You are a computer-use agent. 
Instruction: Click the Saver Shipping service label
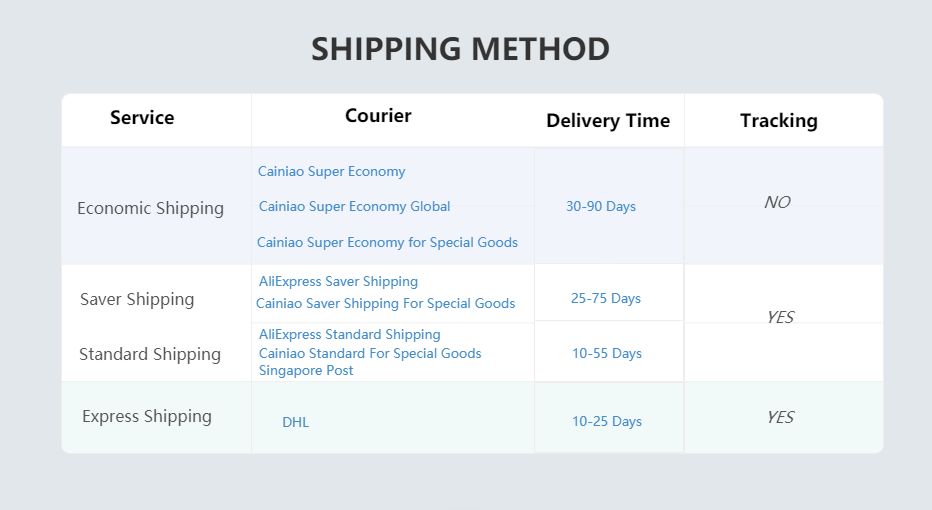(137, 300)
